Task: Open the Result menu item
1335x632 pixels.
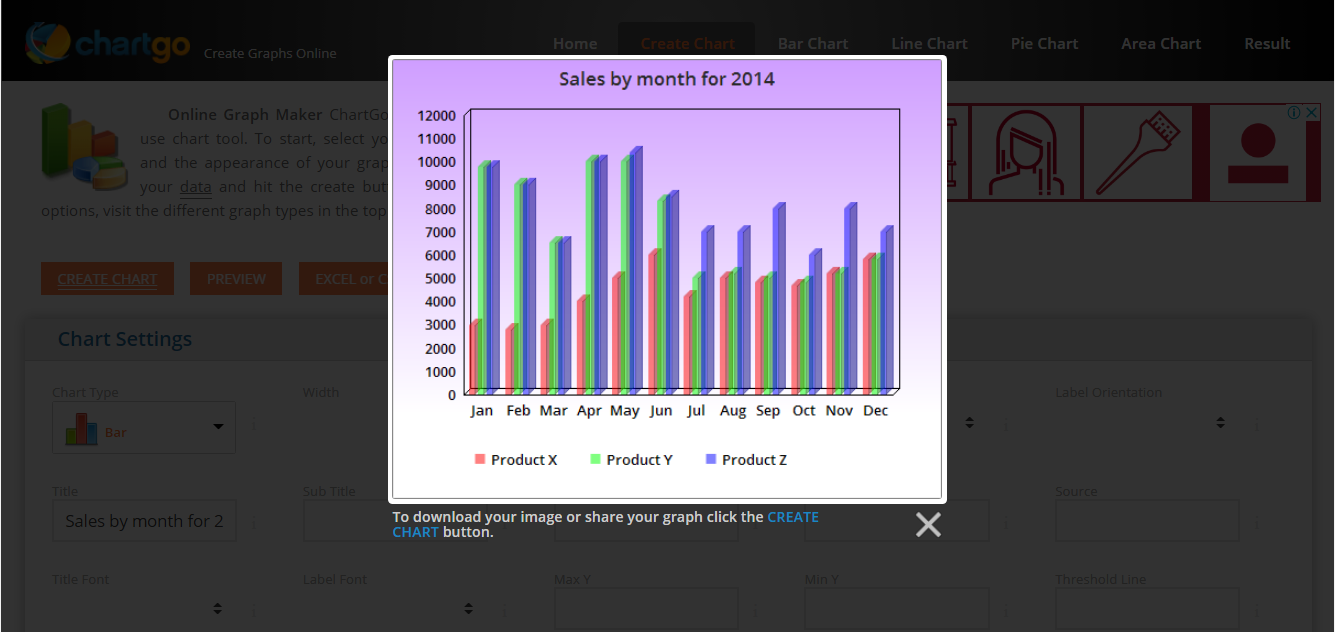Action: coord(1267,44)
